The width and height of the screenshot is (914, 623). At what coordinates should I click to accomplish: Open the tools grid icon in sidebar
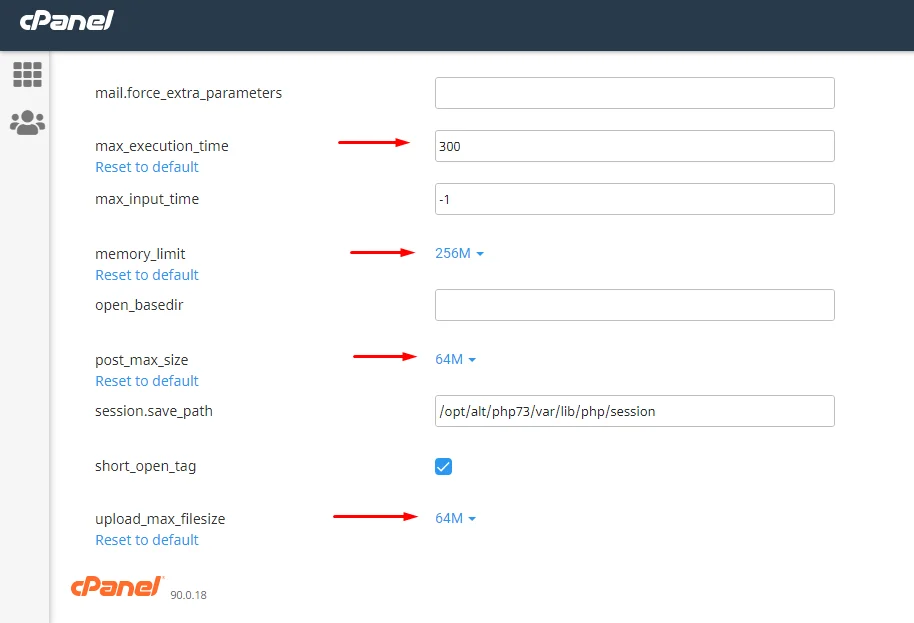click(27, 75)
